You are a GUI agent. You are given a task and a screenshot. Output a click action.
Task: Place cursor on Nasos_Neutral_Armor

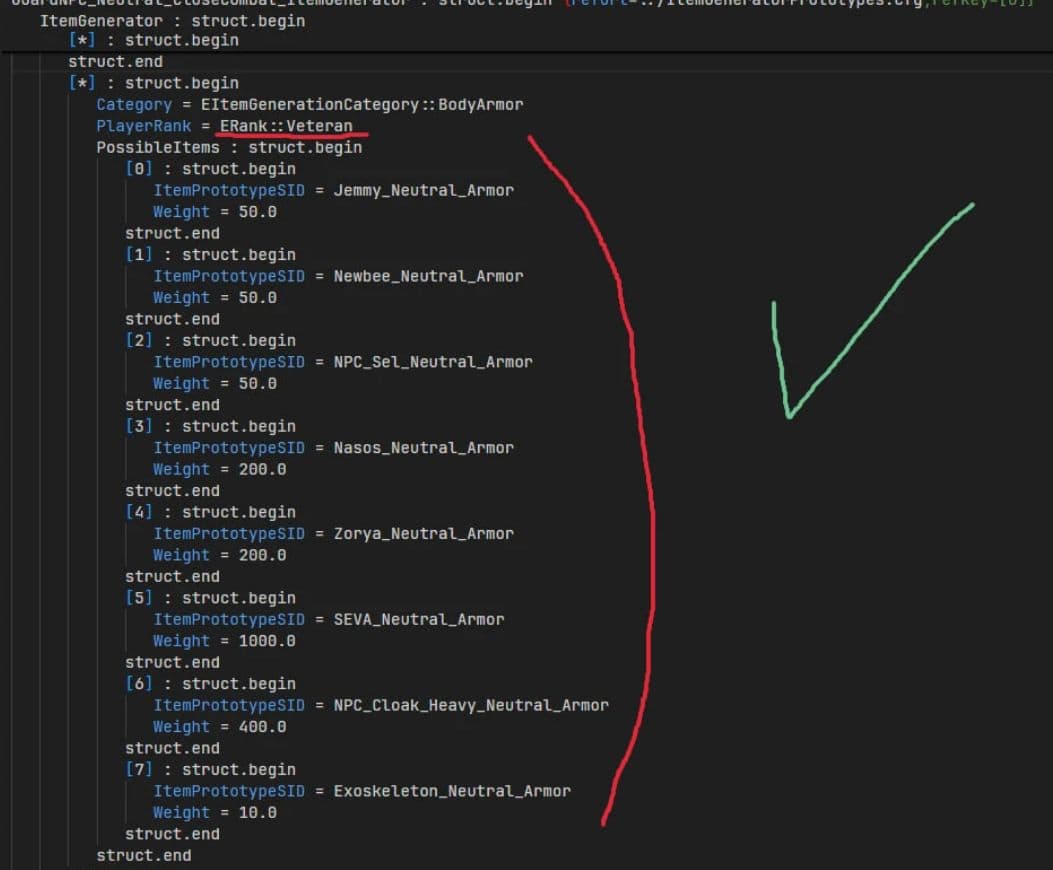423,448
